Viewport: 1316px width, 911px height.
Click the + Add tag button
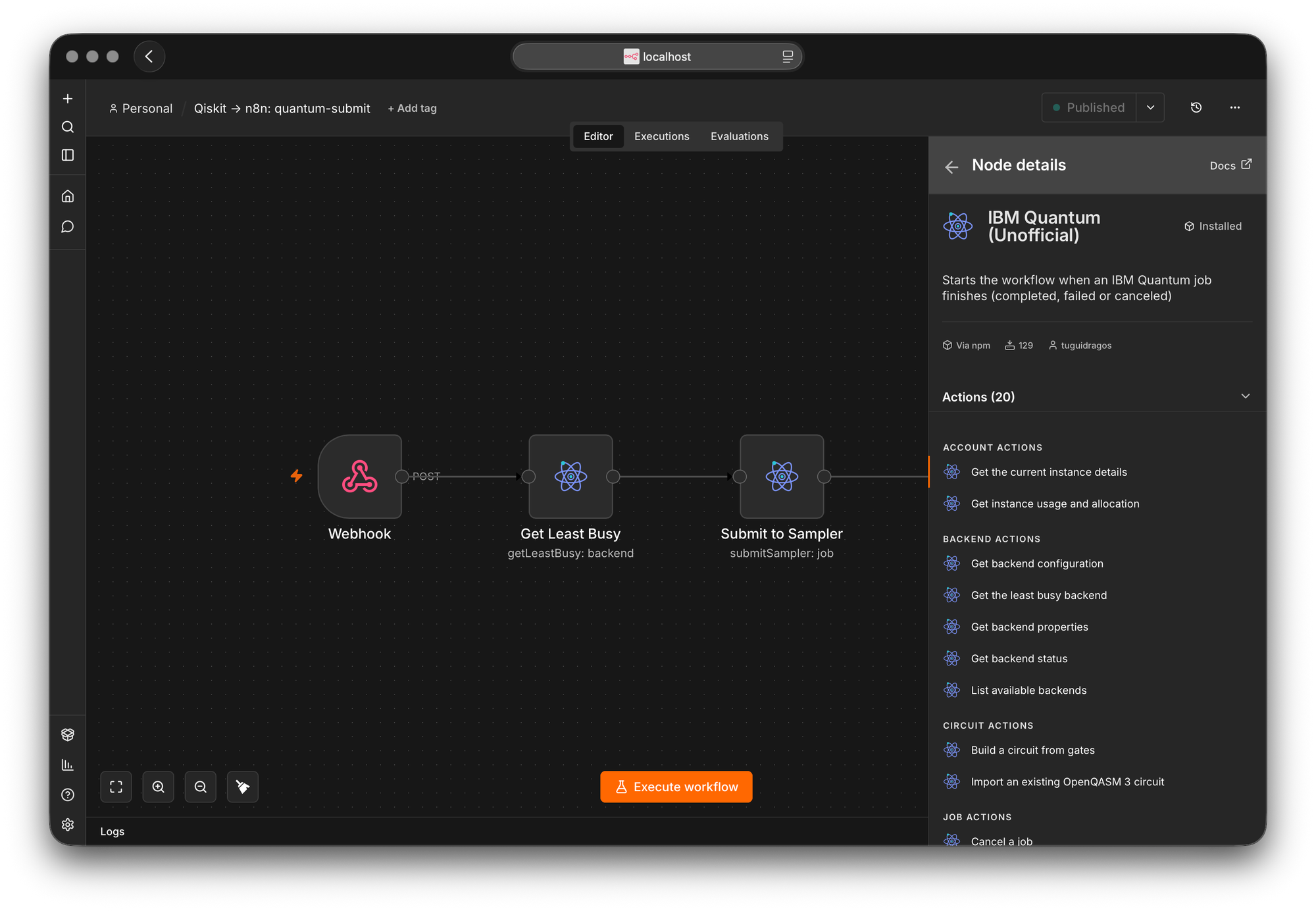(413, 109)
